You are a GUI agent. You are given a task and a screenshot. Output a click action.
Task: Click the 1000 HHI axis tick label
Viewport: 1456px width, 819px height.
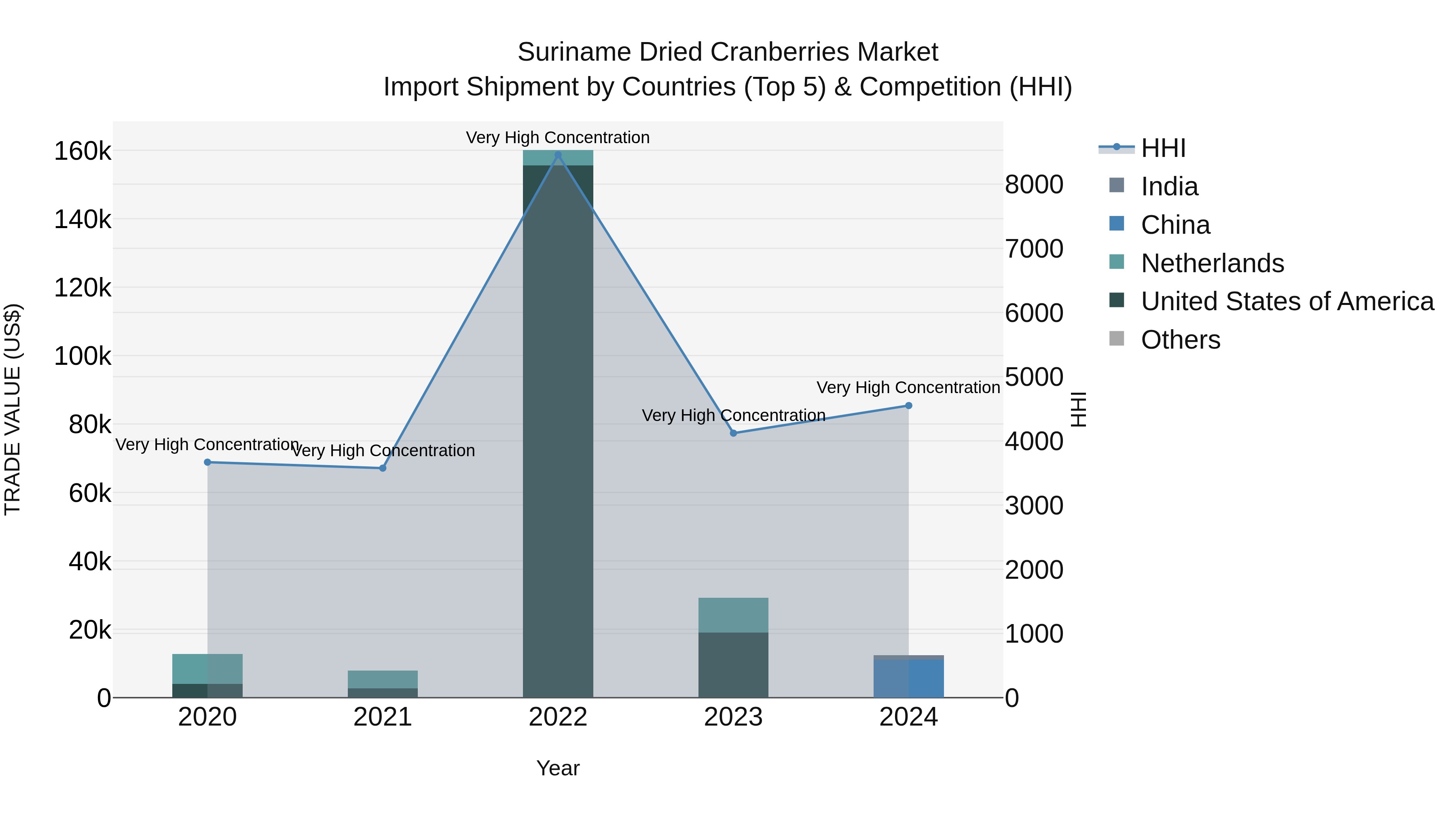(x=1034, y=634)
